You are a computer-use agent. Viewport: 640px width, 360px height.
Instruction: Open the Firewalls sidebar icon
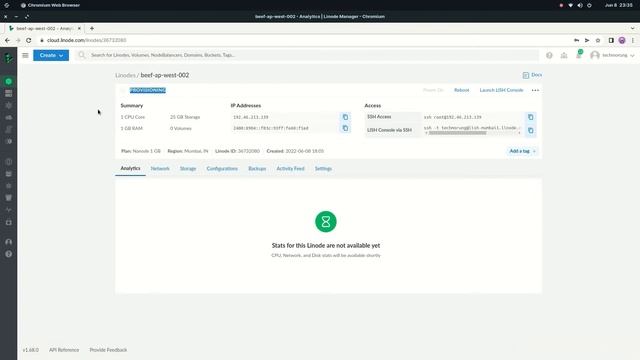[x=9, y=118]
